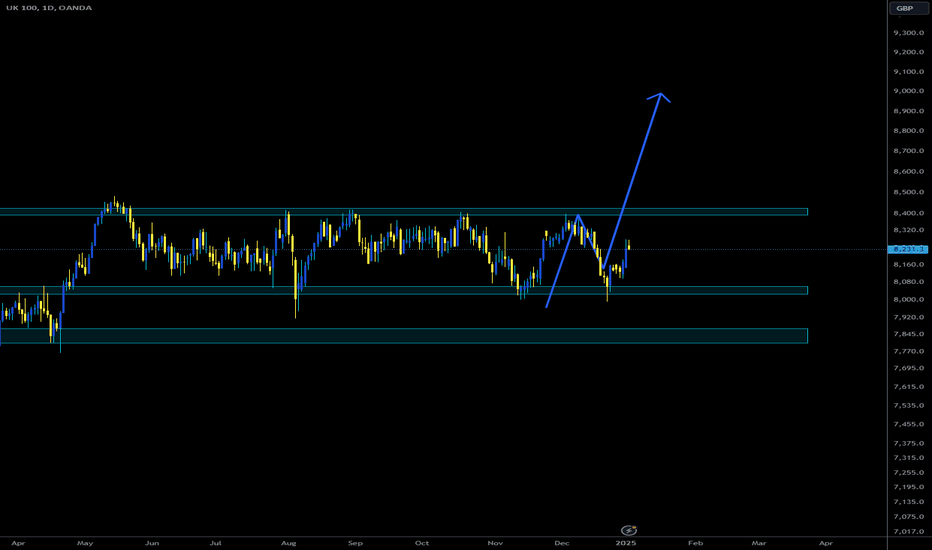
Task: Click the Dec label on time axis
Action: point(562,543)
